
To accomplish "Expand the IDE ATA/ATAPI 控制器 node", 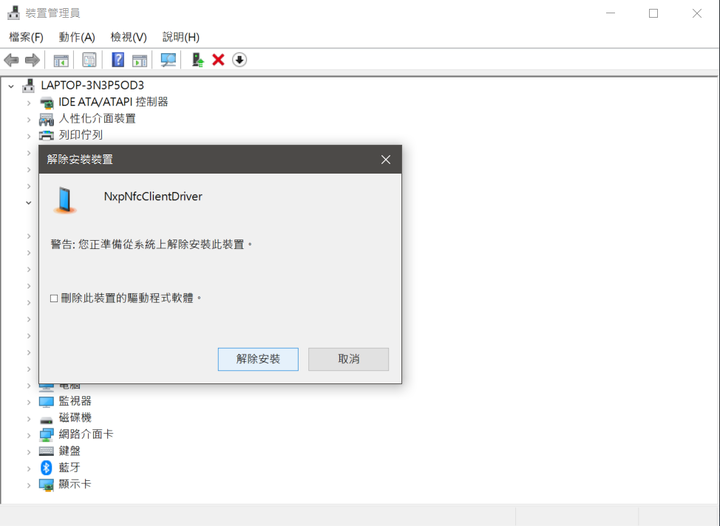I will click(x=28, y=102).
